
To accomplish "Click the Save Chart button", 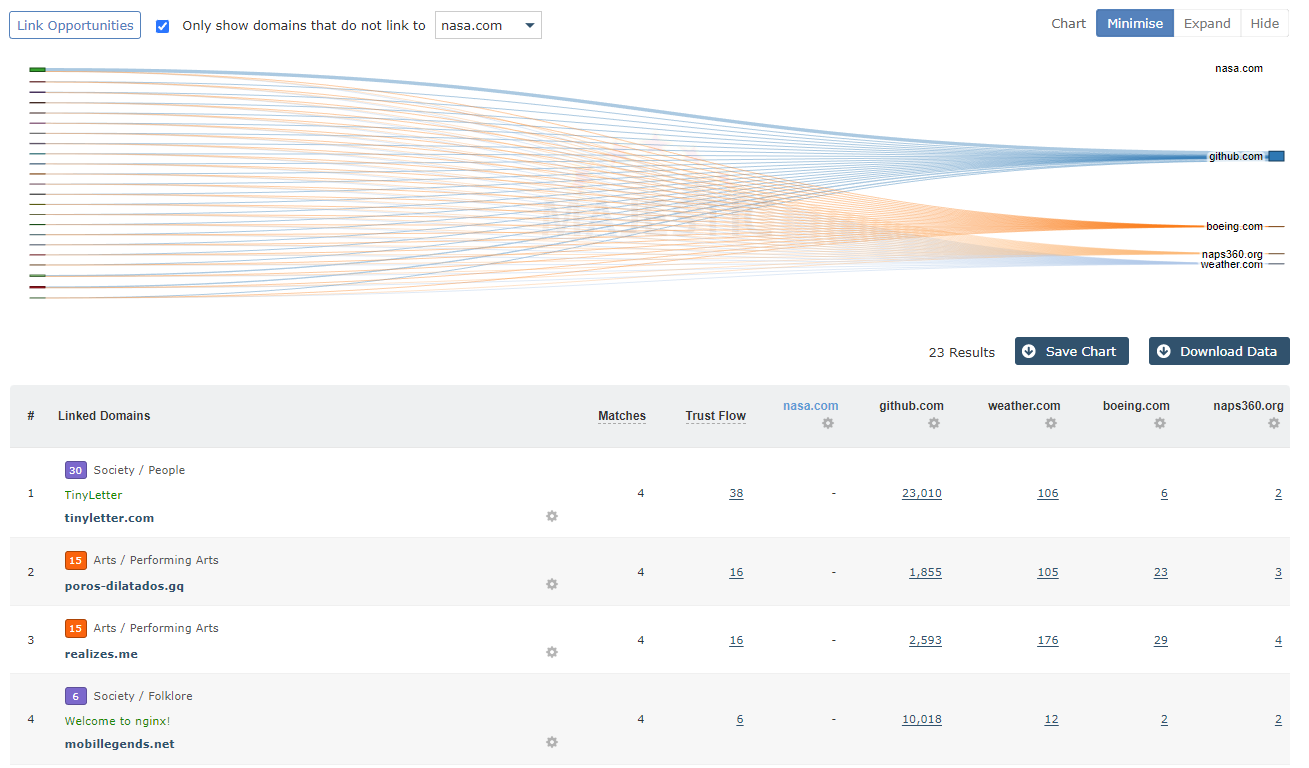I will point(1071,351).
